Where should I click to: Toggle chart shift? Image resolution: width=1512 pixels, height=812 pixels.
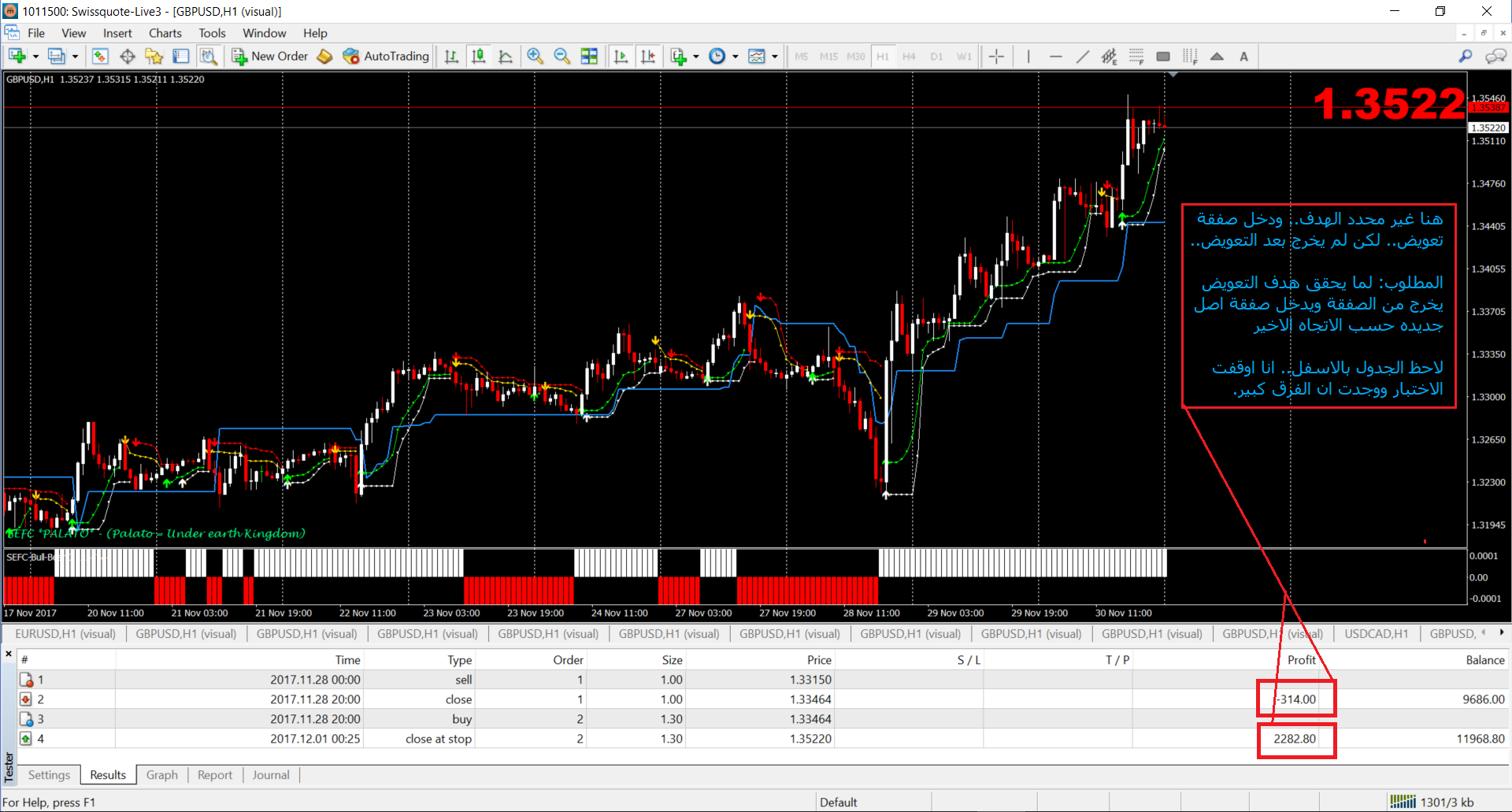pyautogui.click(x=648, y=56)
